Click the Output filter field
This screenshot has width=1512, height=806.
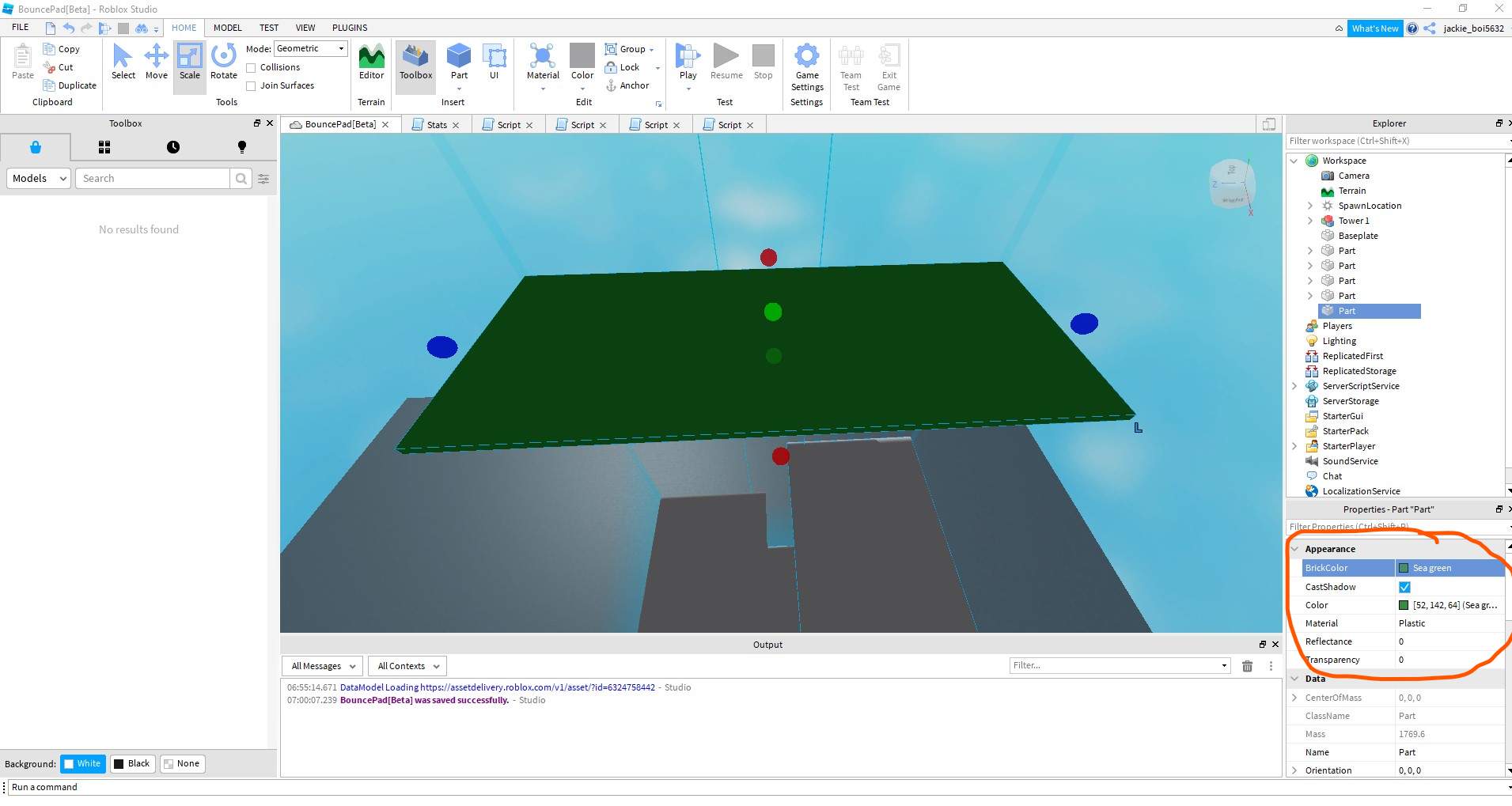[x=1120, y=666]
